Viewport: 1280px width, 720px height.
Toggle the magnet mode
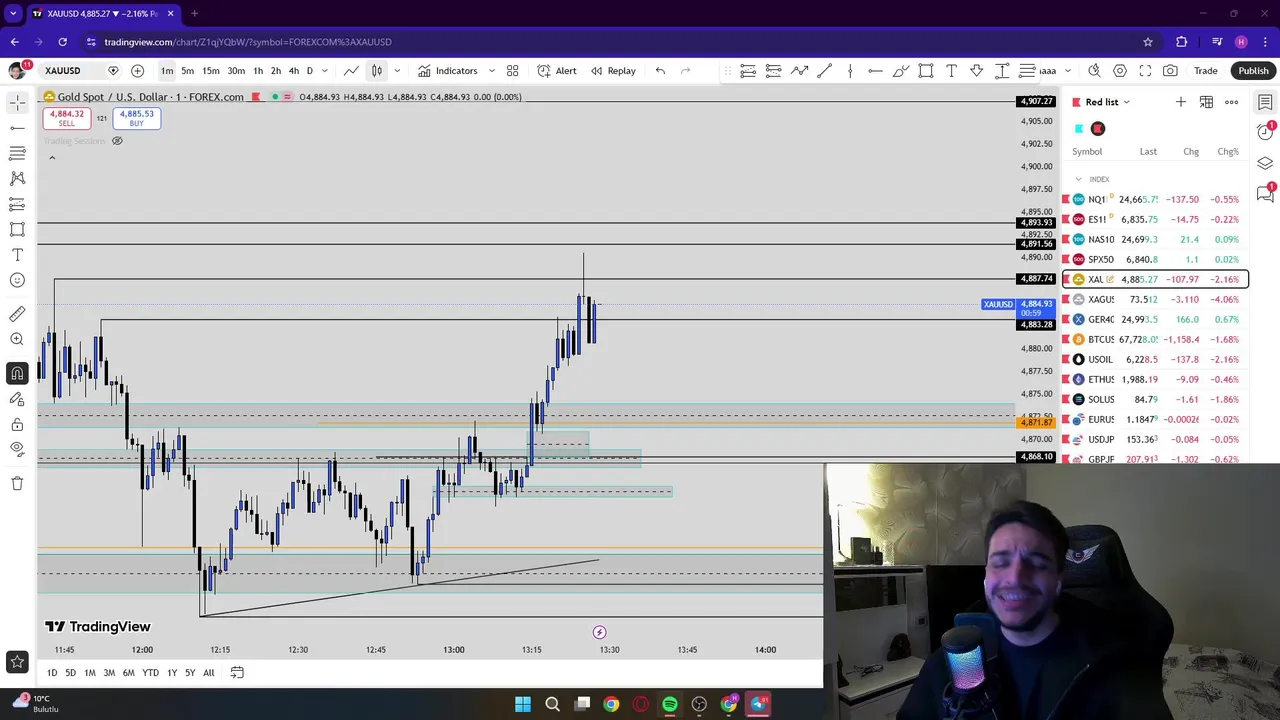[17, 373]
